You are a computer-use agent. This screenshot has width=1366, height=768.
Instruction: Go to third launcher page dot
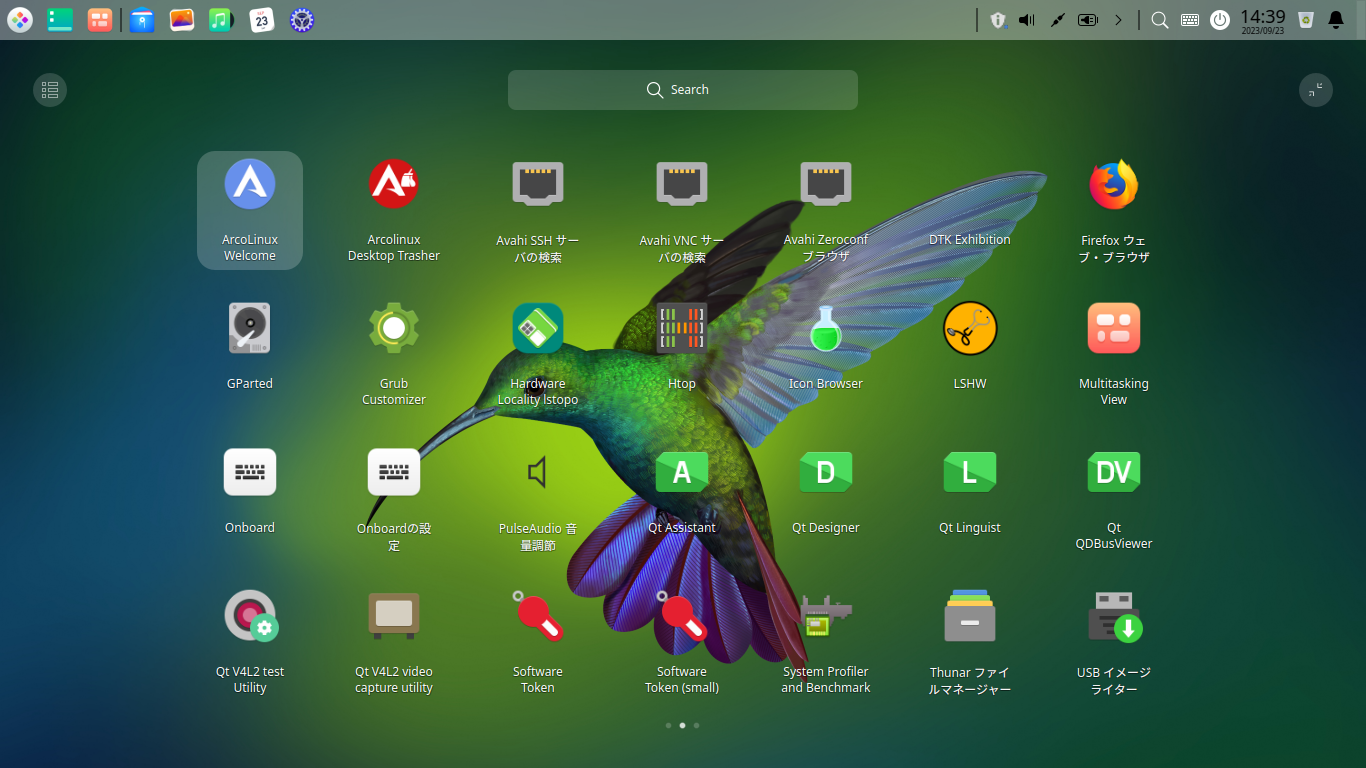point(696,725)
